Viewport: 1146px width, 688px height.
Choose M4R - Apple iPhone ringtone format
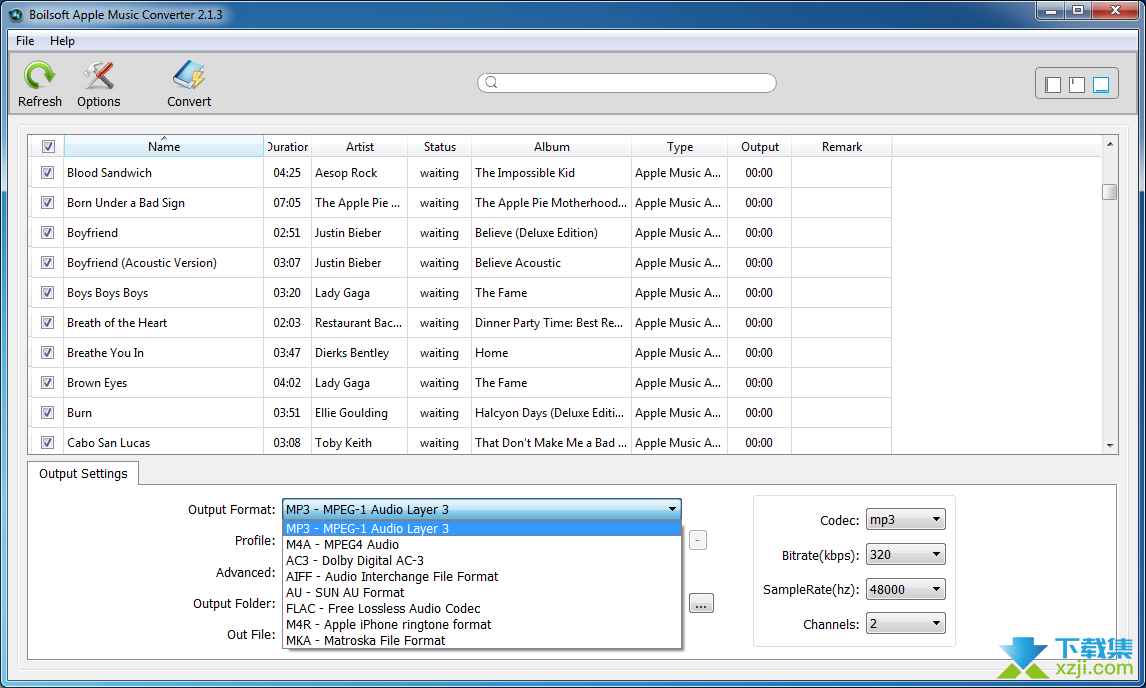pos(482,625)
